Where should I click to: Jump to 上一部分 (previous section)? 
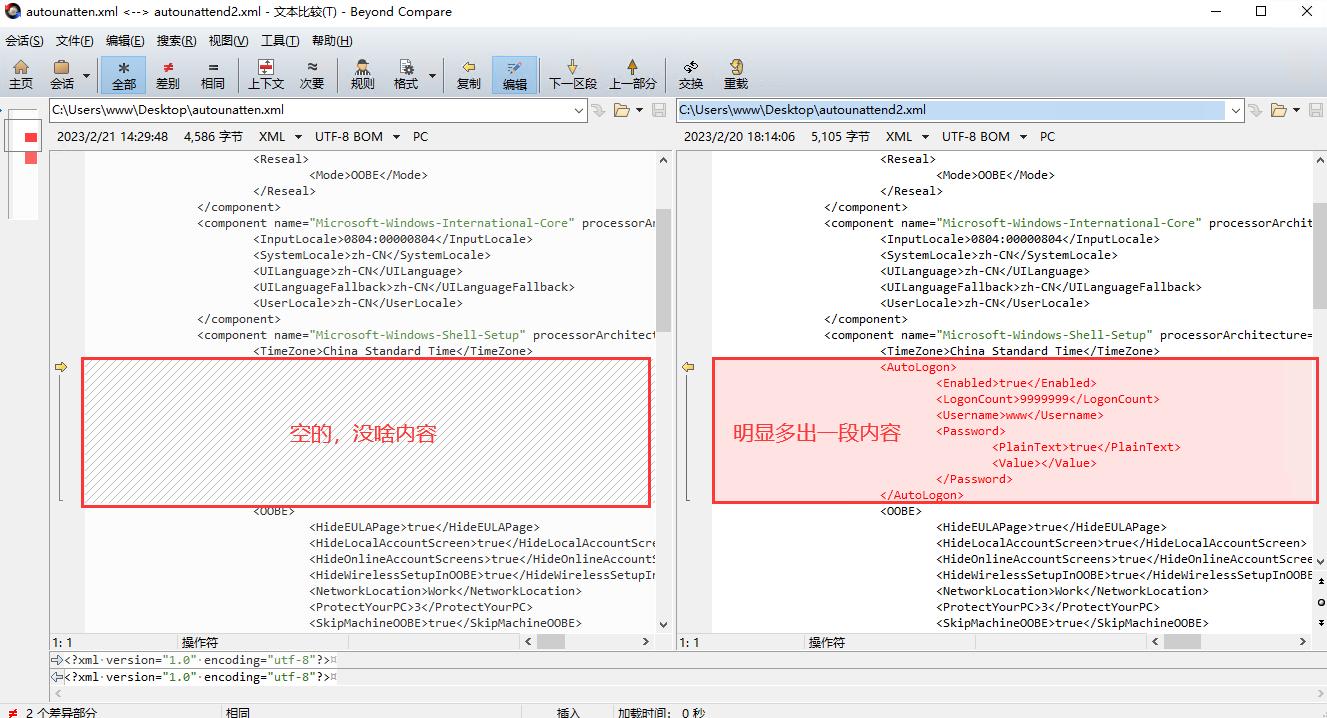click(632, 74)
